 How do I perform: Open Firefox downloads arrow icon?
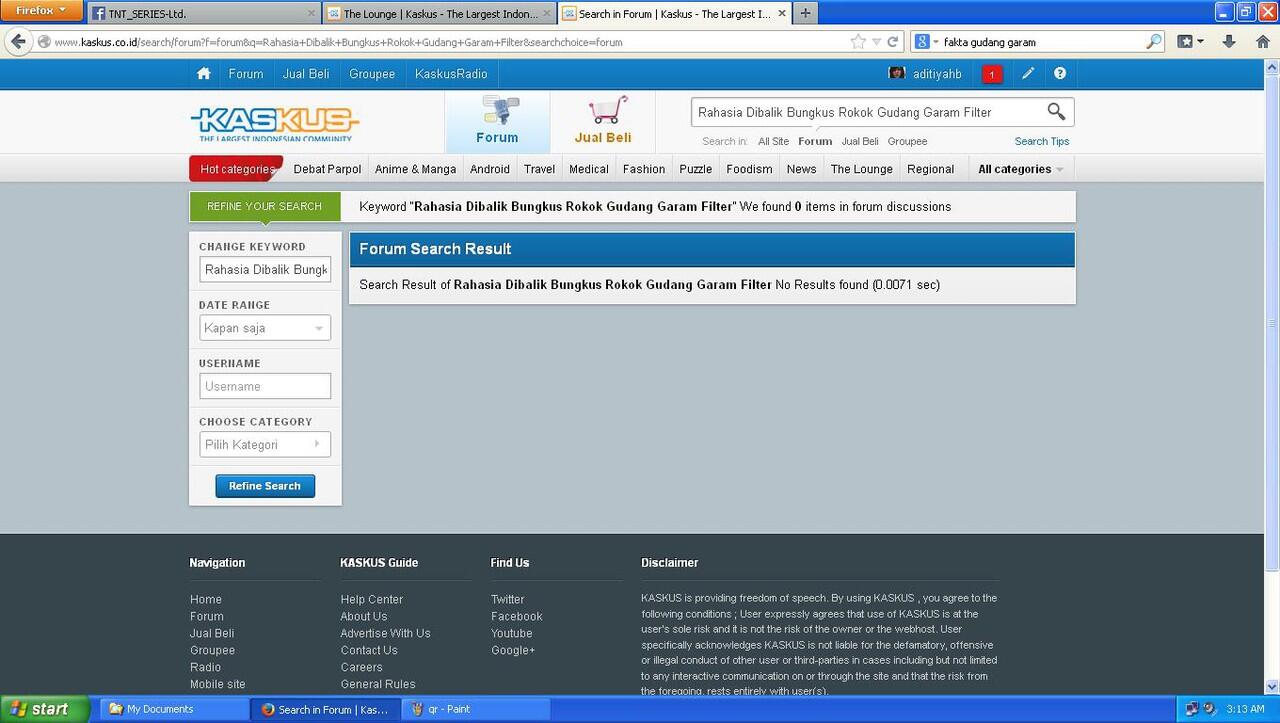pos(1229,42)
